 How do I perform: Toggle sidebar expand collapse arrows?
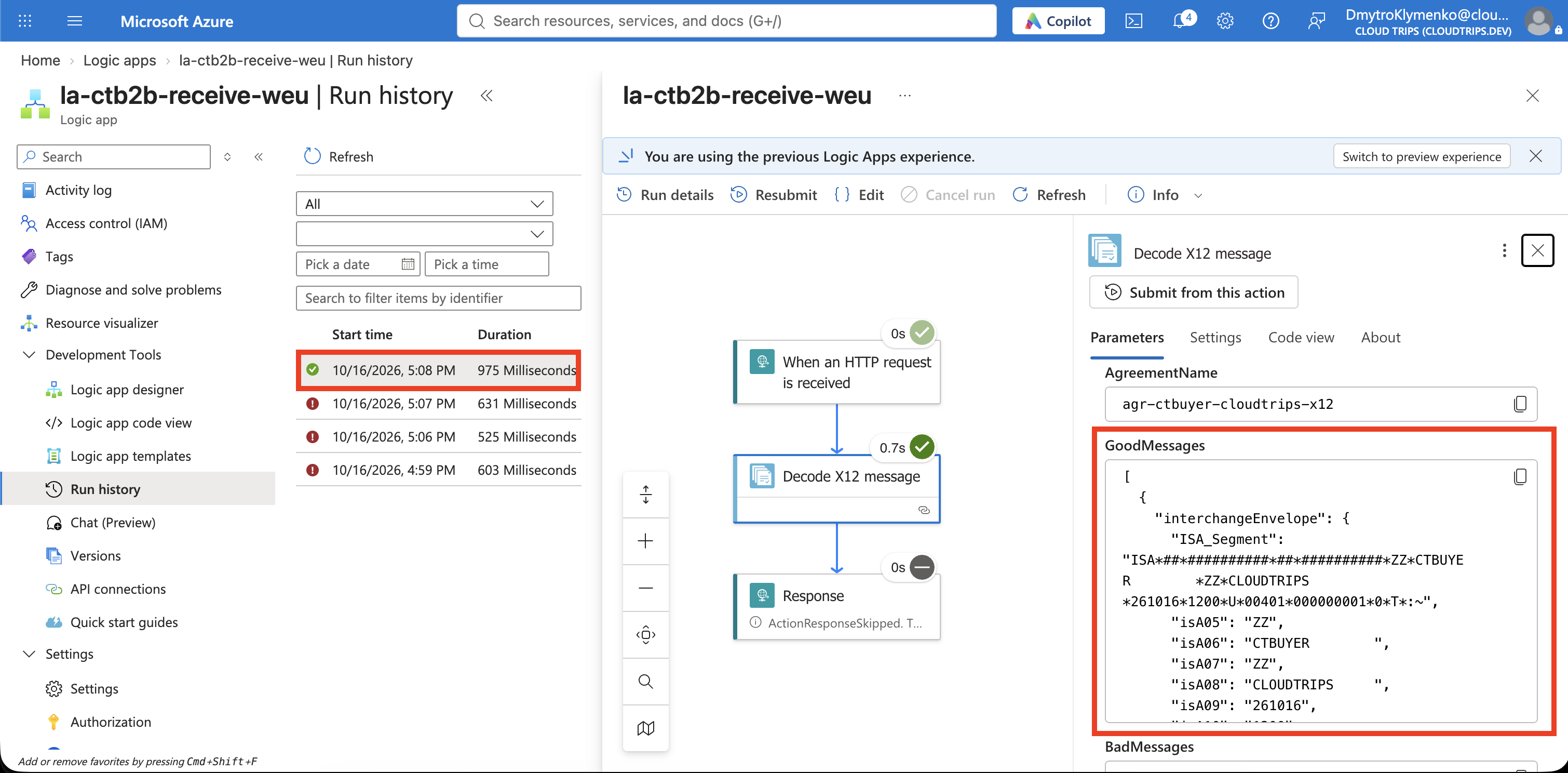coord(227,156)
